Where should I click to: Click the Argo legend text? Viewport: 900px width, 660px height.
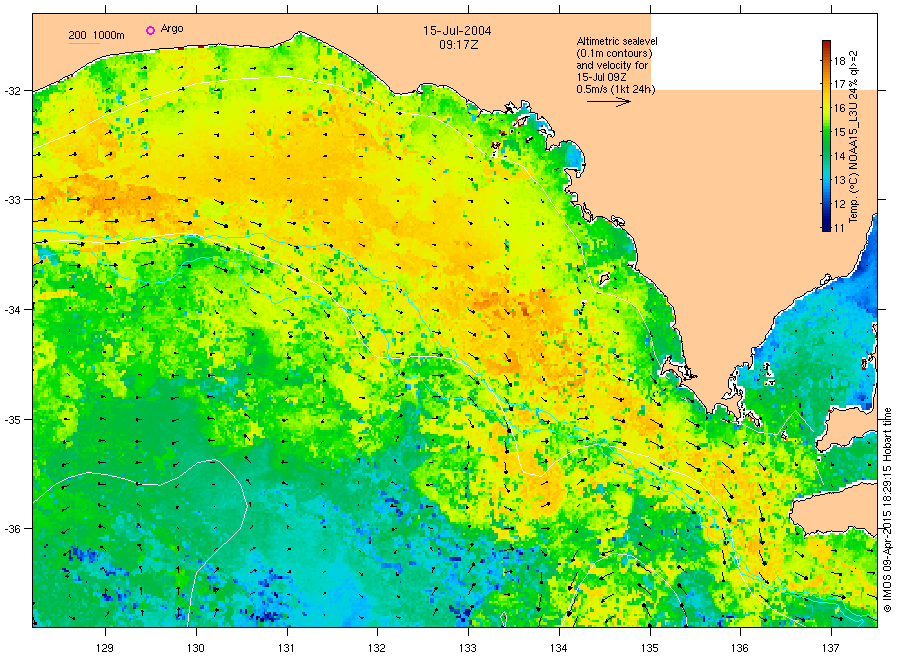click(172, 29)
